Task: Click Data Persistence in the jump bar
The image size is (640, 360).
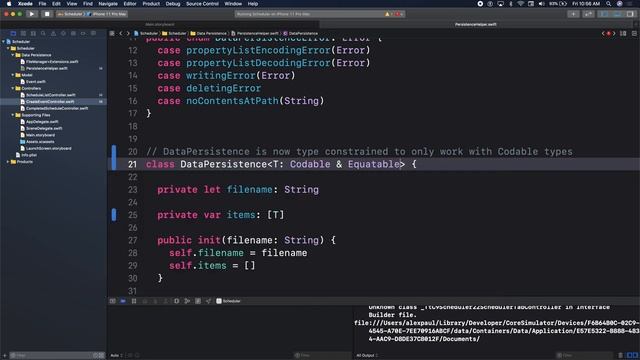Action: point(208,33)
